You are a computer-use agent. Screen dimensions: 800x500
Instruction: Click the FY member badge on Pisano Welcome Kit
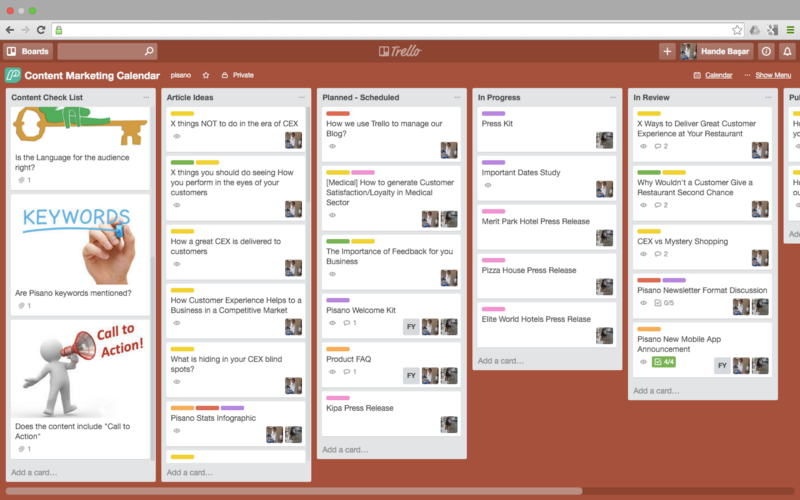click(x=411, y=327)
